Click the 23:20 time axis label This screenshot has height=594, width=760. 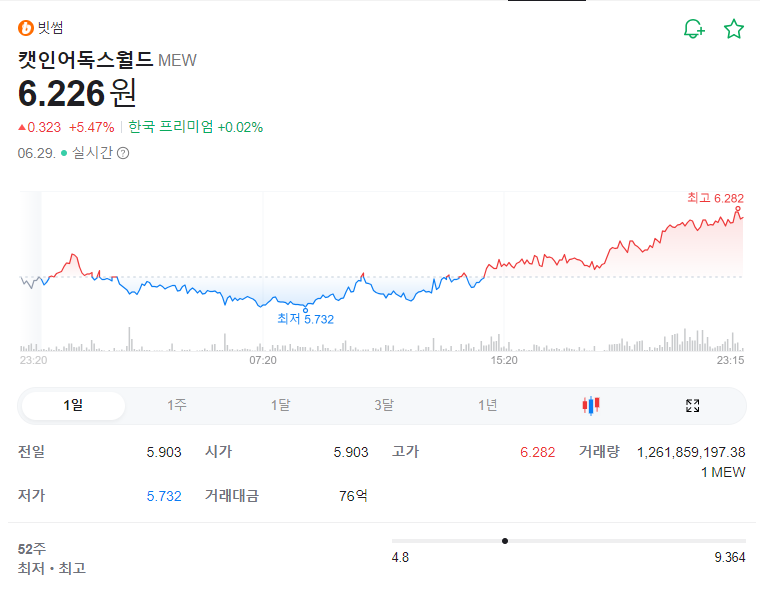[33, 360]
